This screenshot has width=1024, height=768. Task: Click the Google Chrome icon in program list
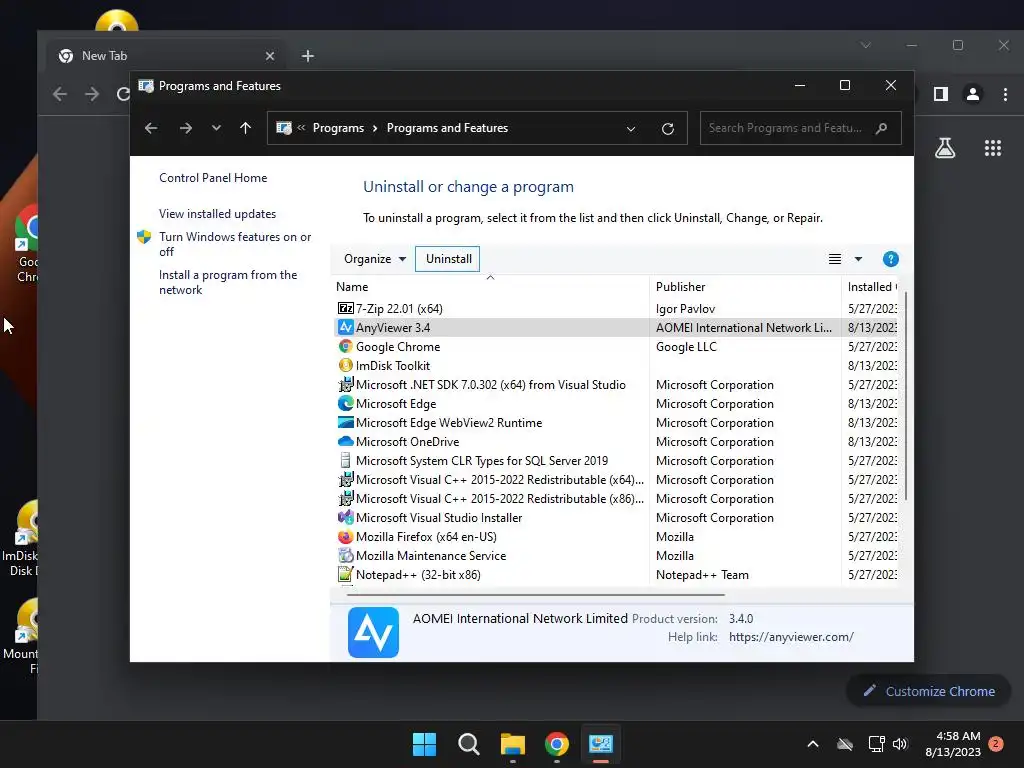345,346
